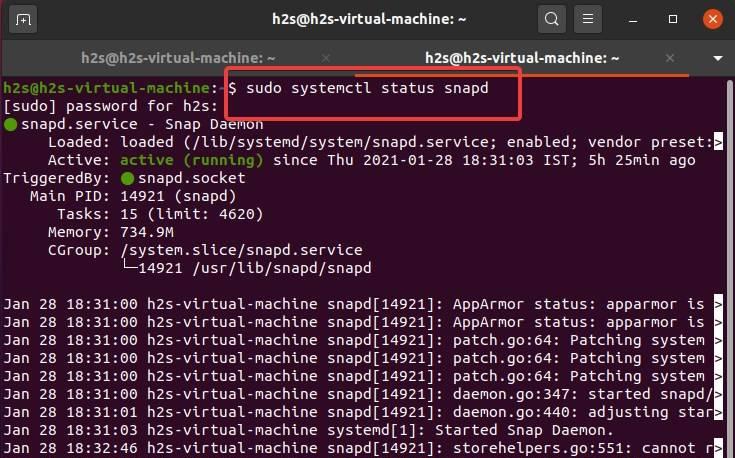Click '/system.slice/snapd.service' CGroup path
735x458 pixels.
click(241, 250)
